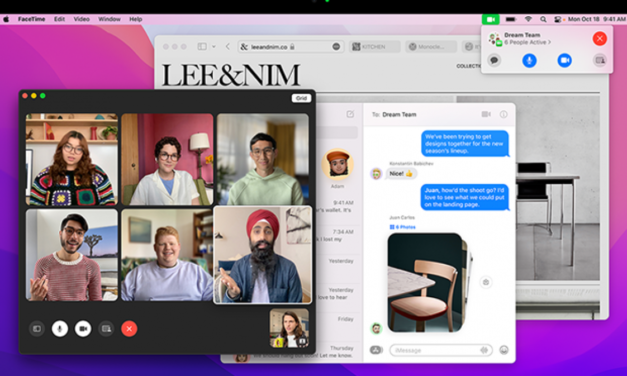Mute microphone in Dream Team panel
Image resolution: width=627 pixels, height=376 pixels.
click(529, 60)
